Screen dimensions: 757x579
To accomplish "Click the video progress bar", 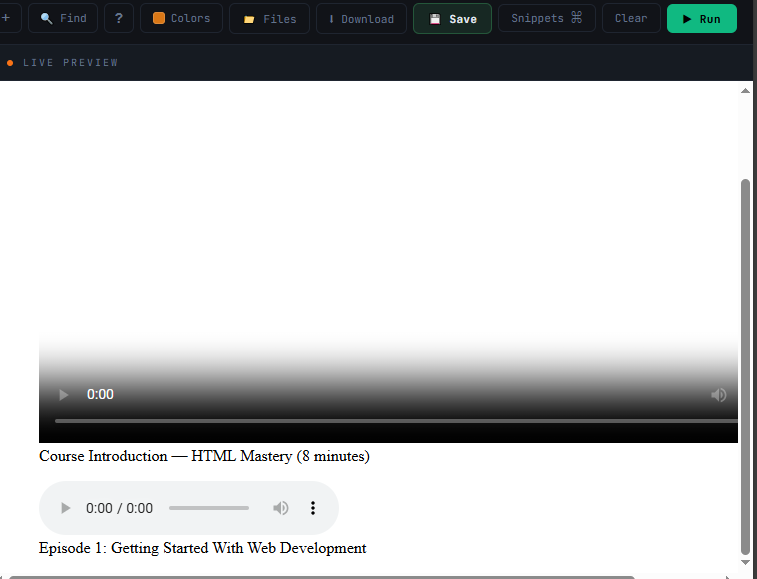I will [396, 421].
